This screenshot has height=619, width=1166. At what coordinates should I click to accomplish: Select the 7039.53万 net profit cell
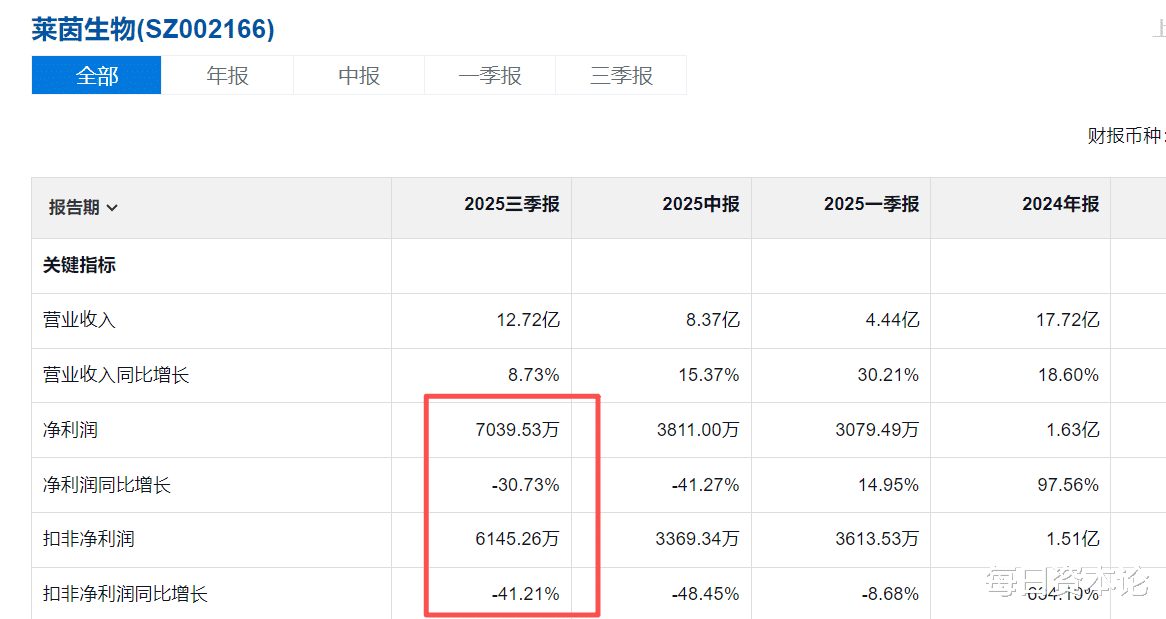point(517,430)
